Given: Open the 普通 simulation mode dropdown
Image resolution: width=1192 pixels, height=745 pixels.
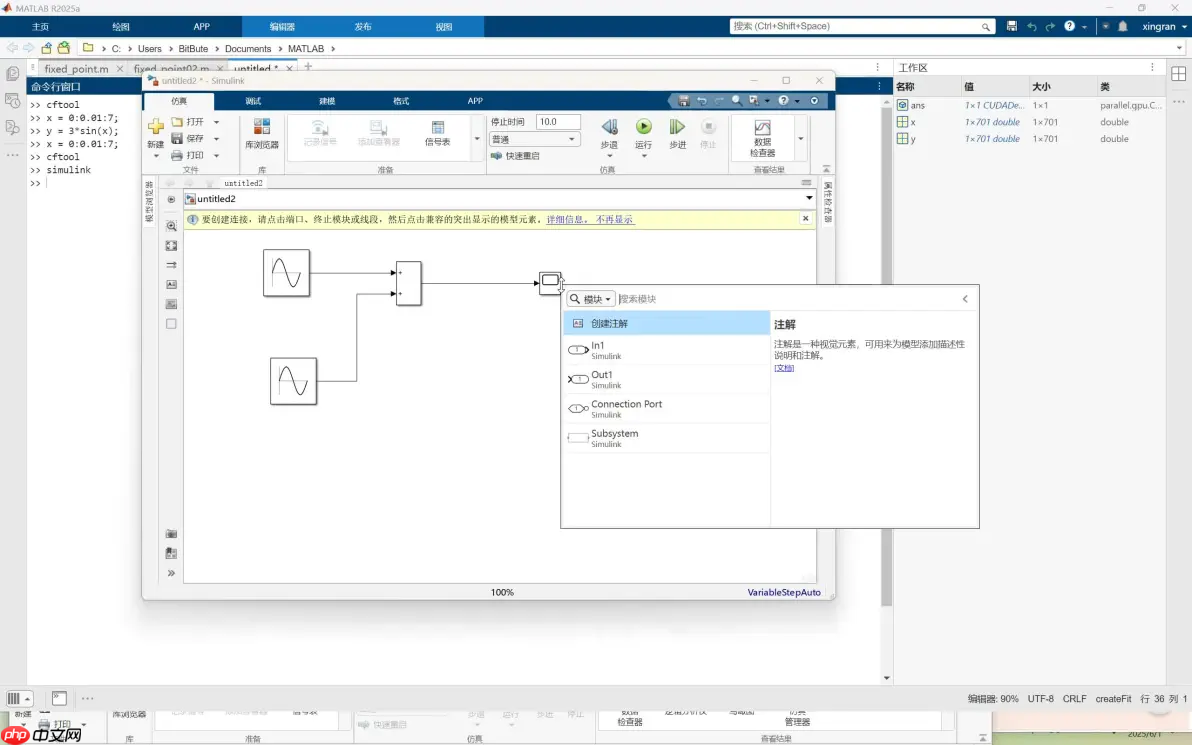Looking at the screenshot, I should (533, 139).
